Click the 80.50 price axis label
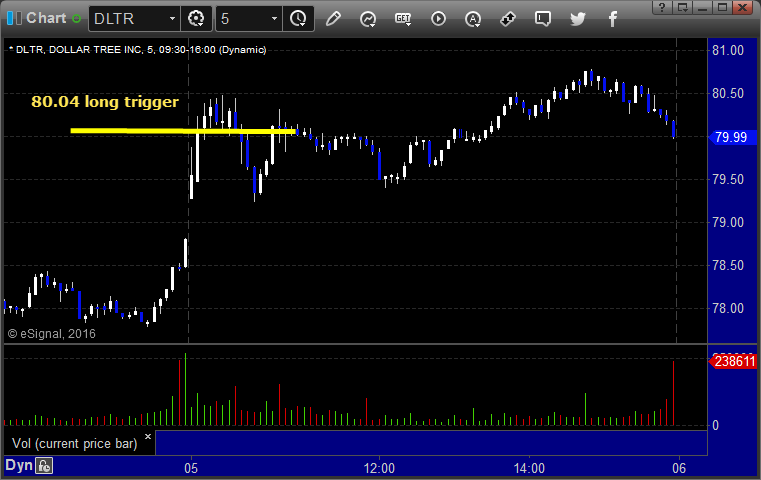761x480 pixels. 728,94
